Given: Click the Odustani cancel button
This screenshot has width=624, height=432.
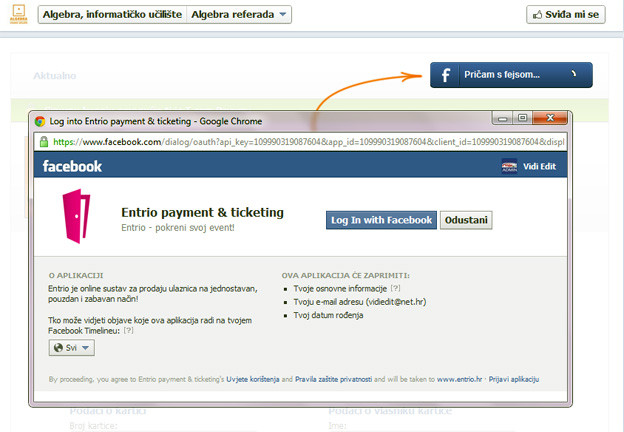Looking at the screenshot, I should pyautogui.click(x=466, y=220).
